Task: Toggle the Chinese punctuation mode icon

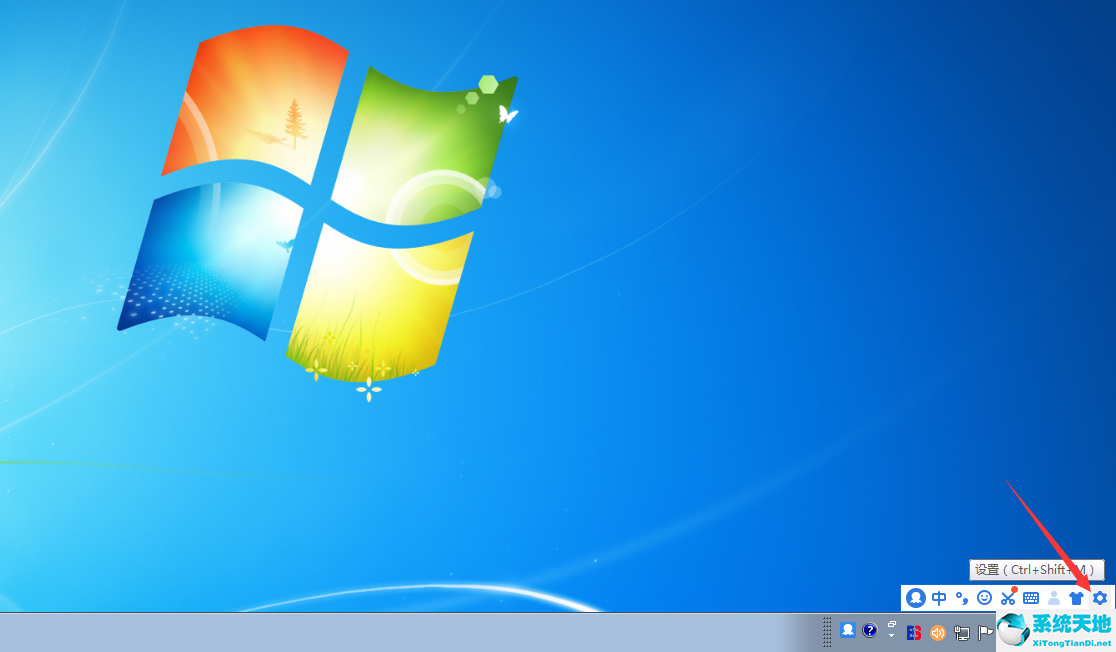Action: click(x=962, y=598)
